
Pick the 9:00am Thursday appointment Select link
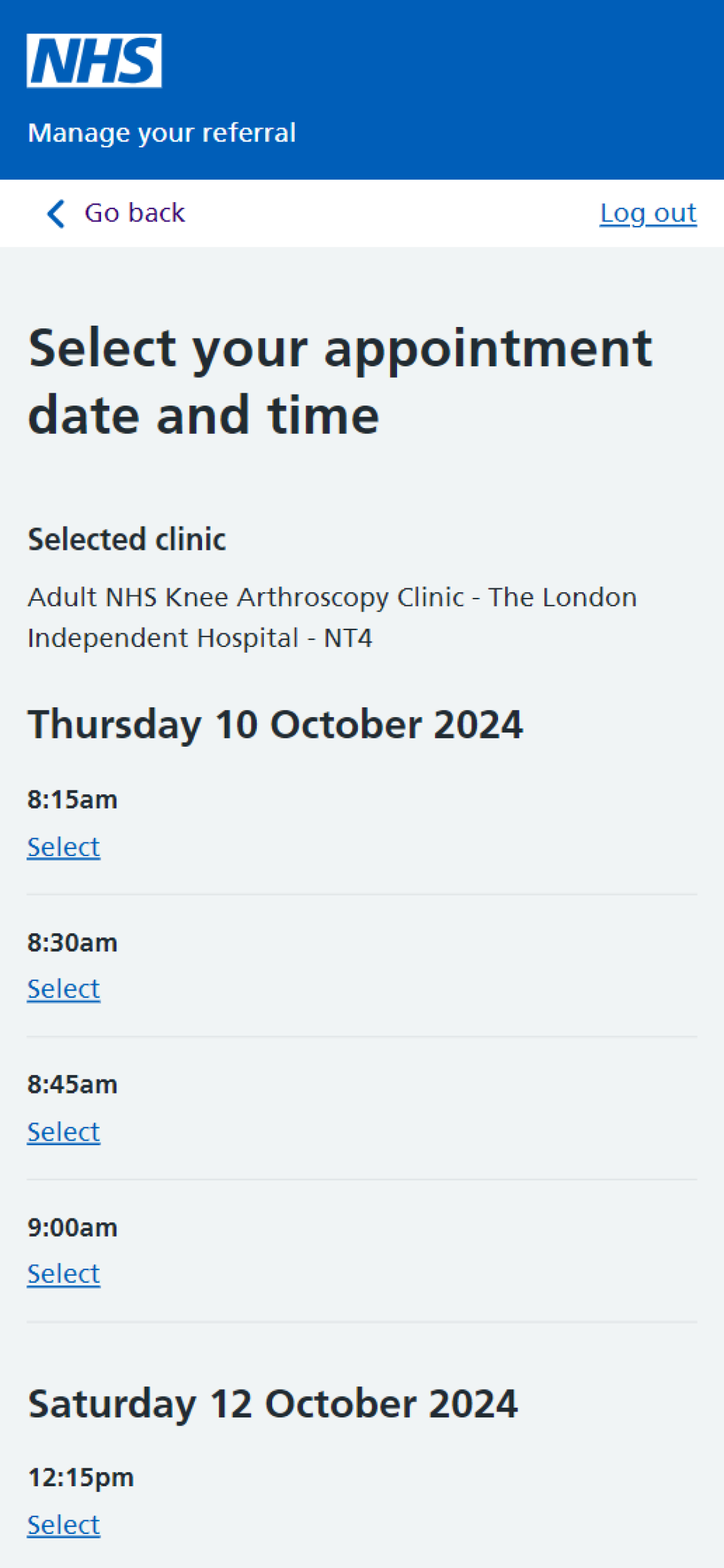pyautogui.click(x=64, y=1273)
